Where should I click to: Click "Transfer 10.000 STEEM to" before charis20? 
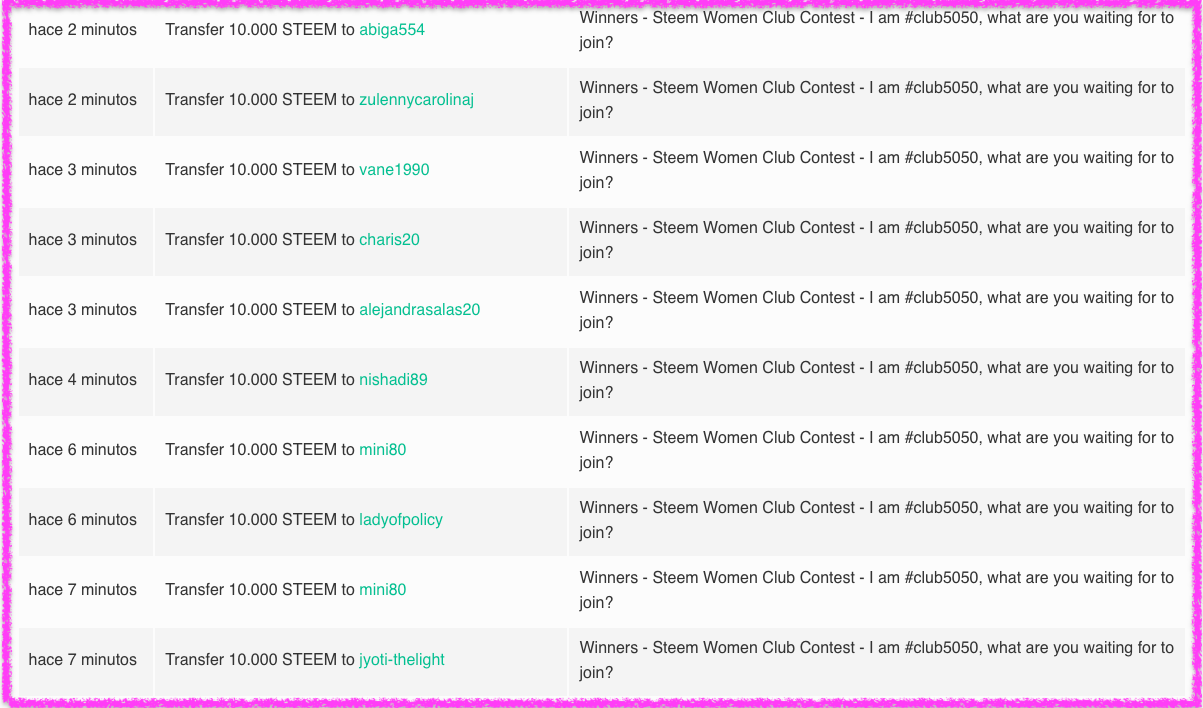coord(260,240)
